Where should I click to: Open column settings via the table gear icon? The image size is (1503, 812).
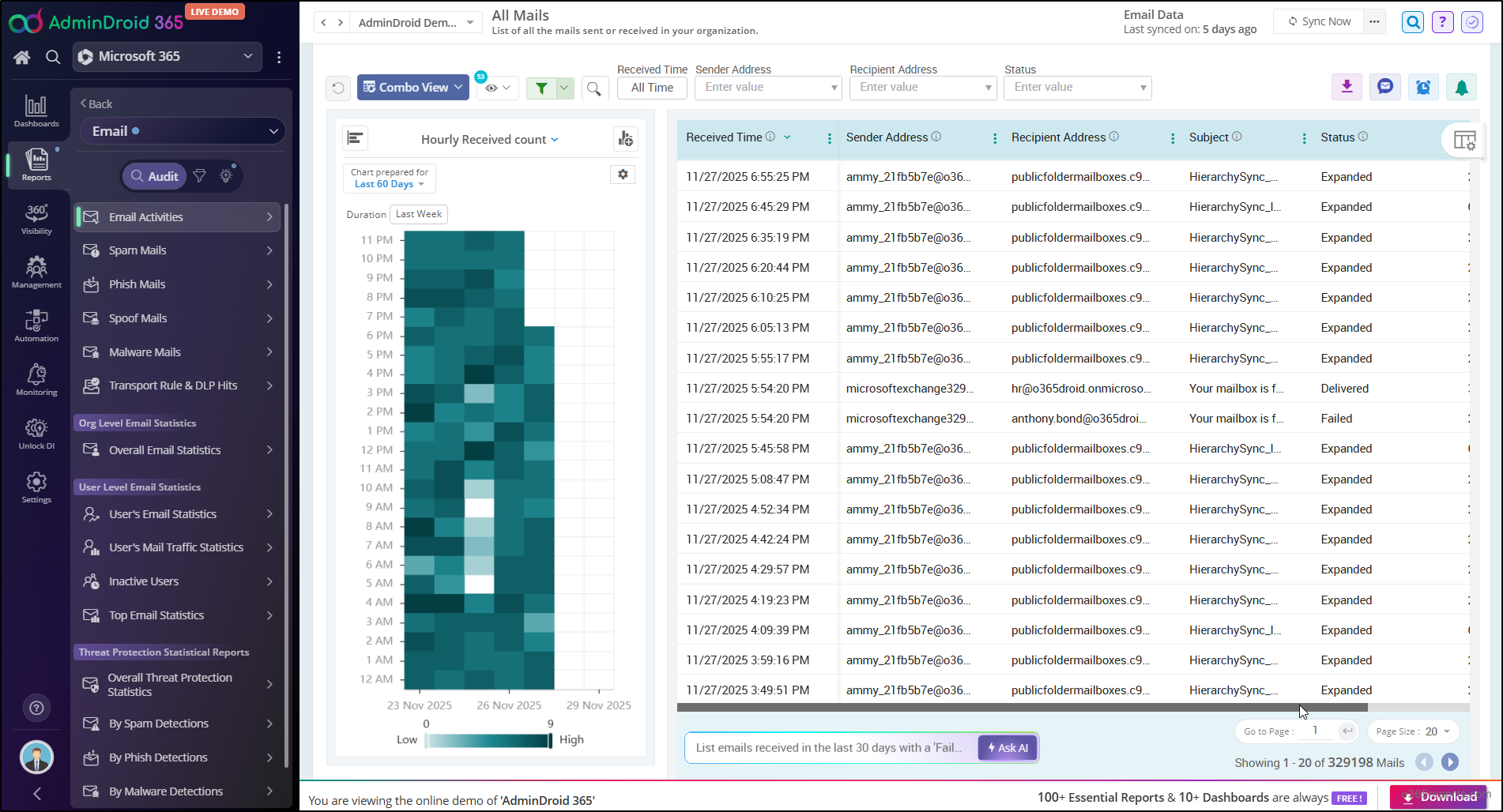(x=1464, y=140)
